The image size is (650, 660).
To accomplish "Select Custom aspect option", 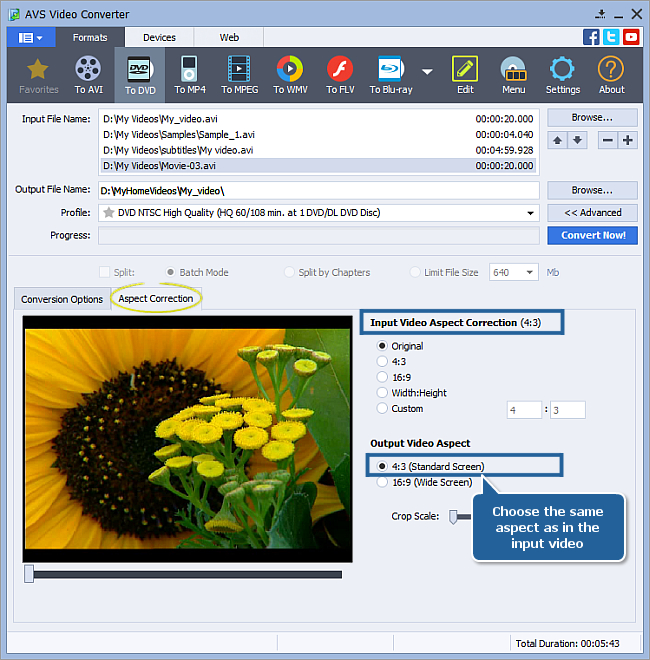I will tap(382, 408).
